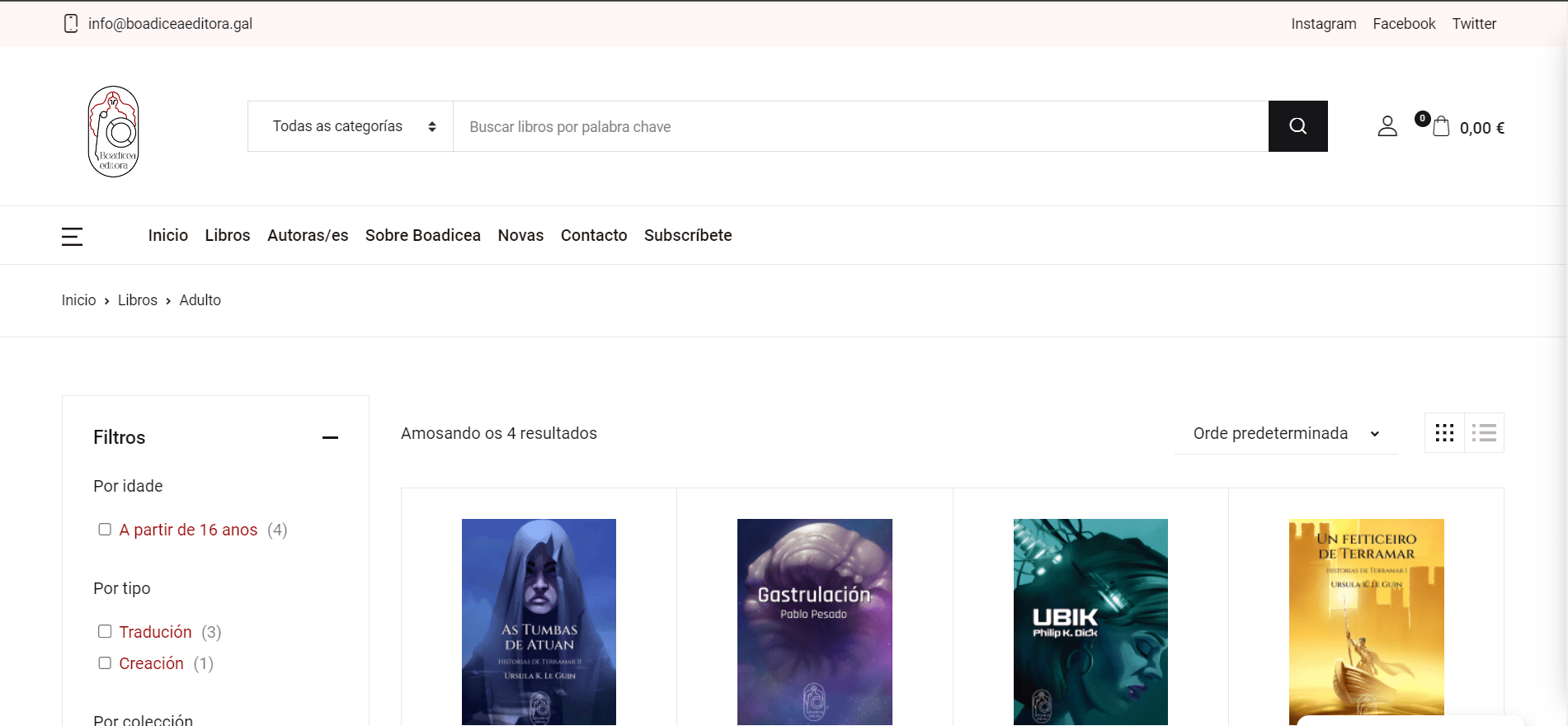
Task: Open the Novas menu item
Action: (x=520, y=235)
